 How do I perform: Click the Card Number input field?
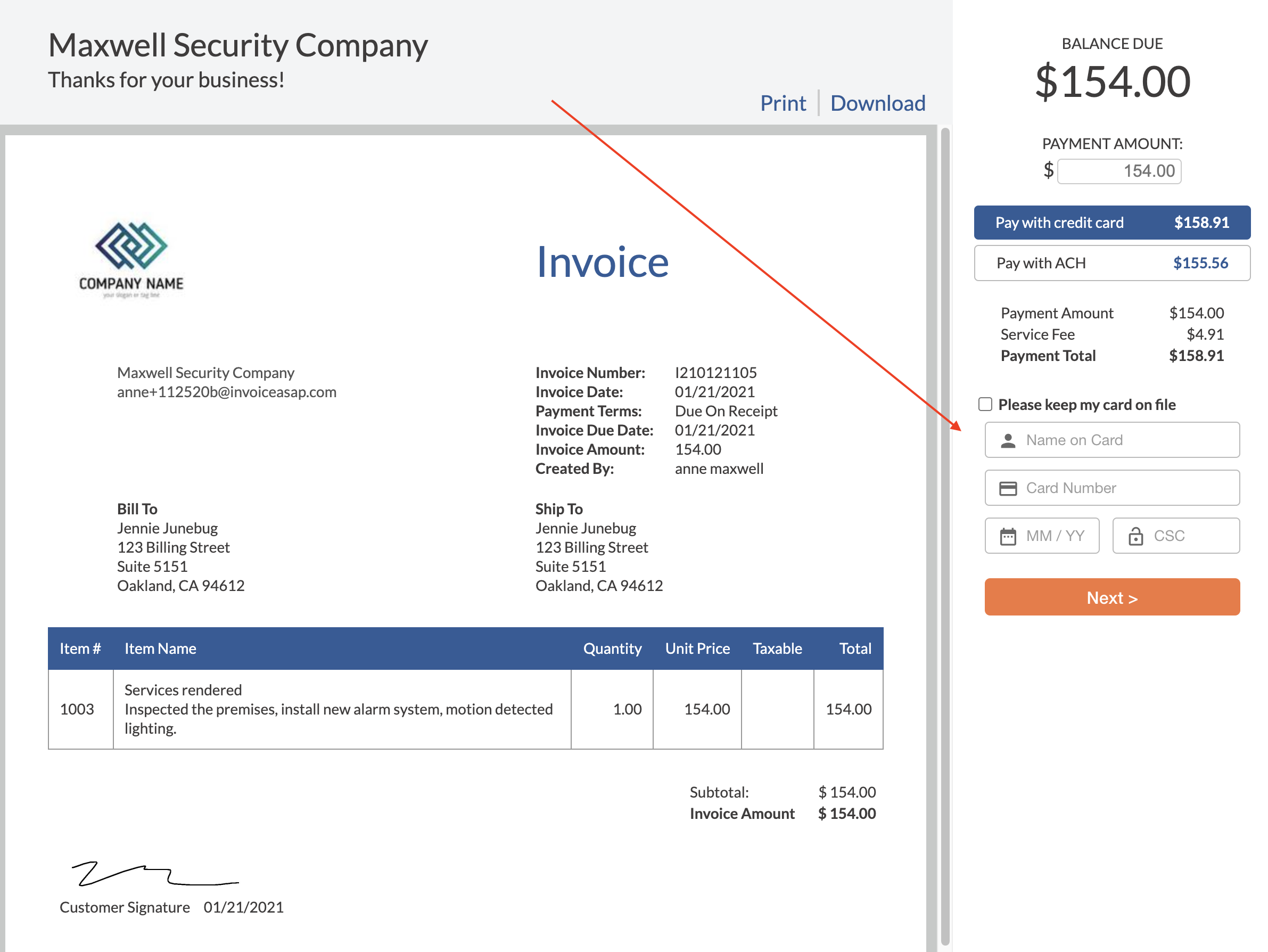[x=1113, y=488]
